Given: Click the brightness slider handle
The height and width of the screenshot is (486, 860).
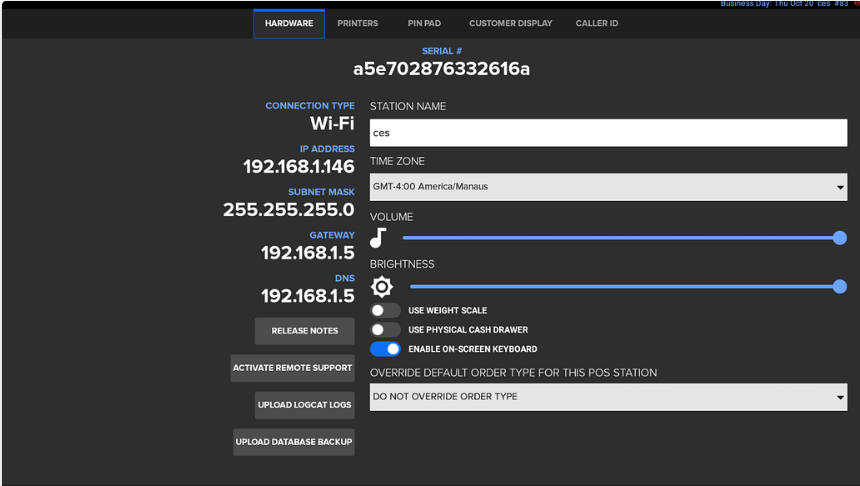Looking at the screenshot, I should 840,286.
